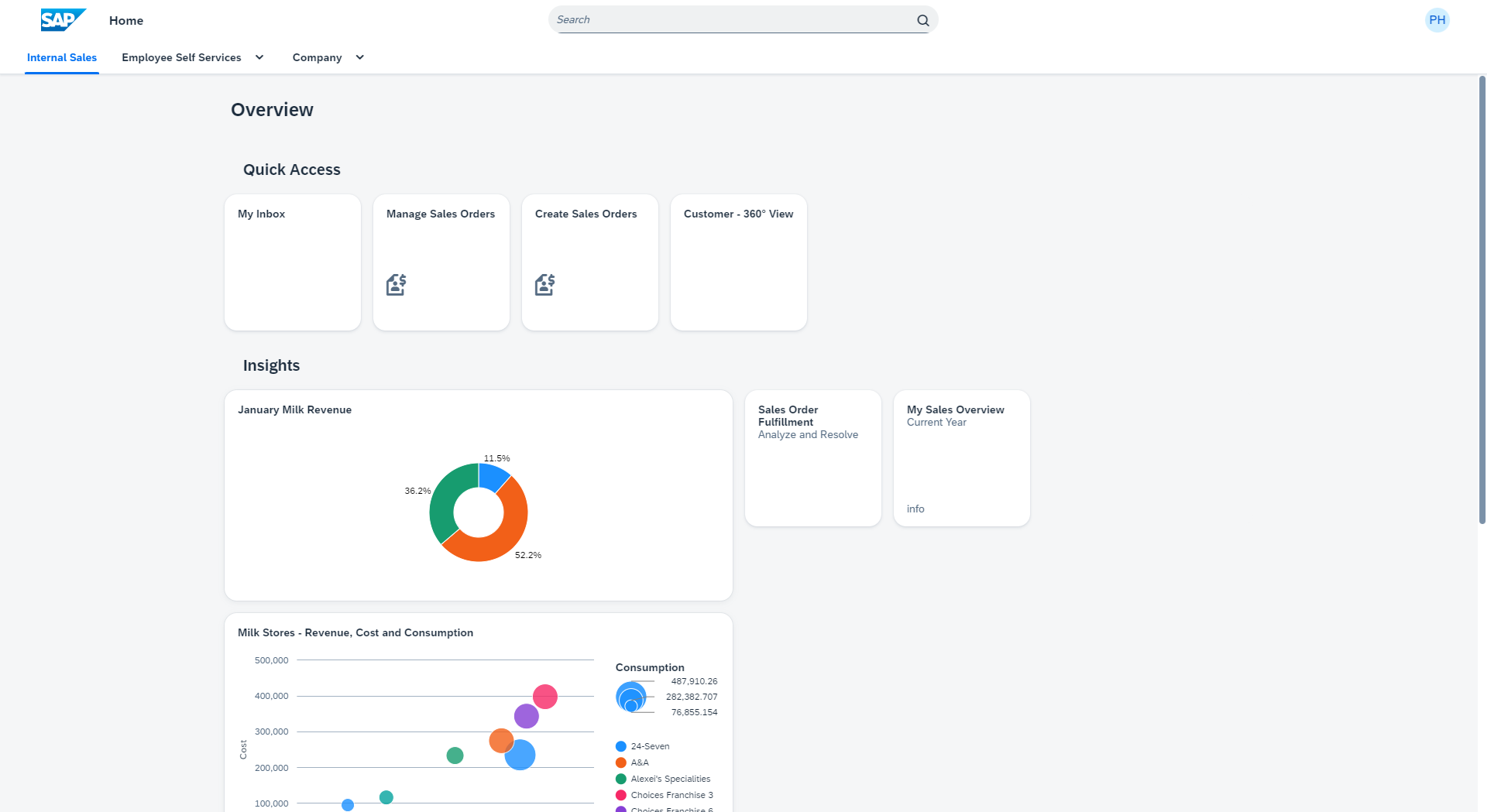Open the Customer - 360° View tile
Image resolution: width=1487 pixels, height=812 pixels.
click(738, 262)
